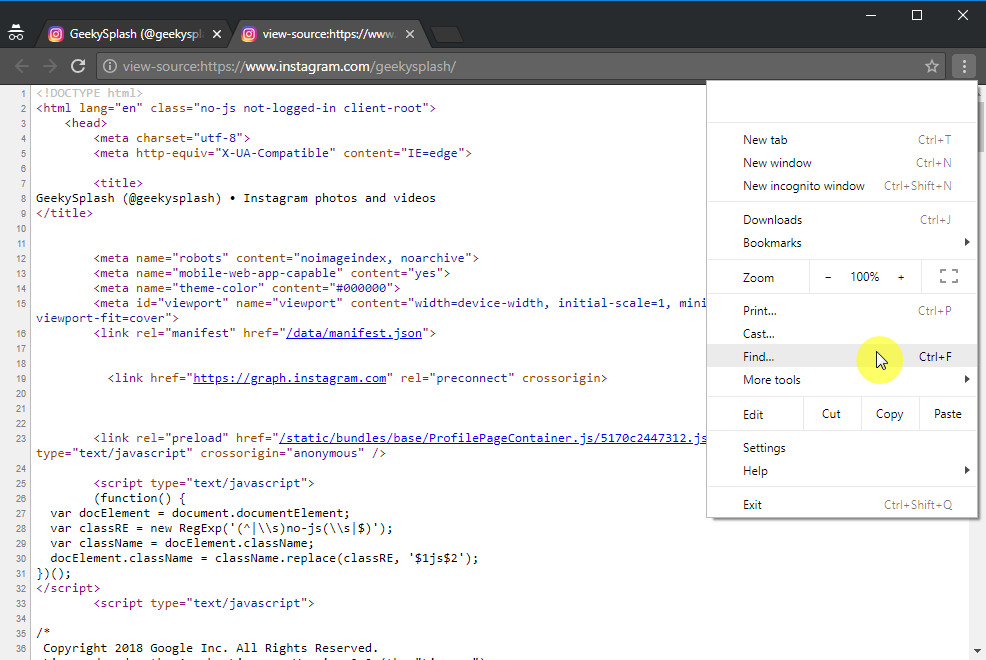Click the meta theme-color line
Viewport: 986px width, 660px height.
(247, 288)
